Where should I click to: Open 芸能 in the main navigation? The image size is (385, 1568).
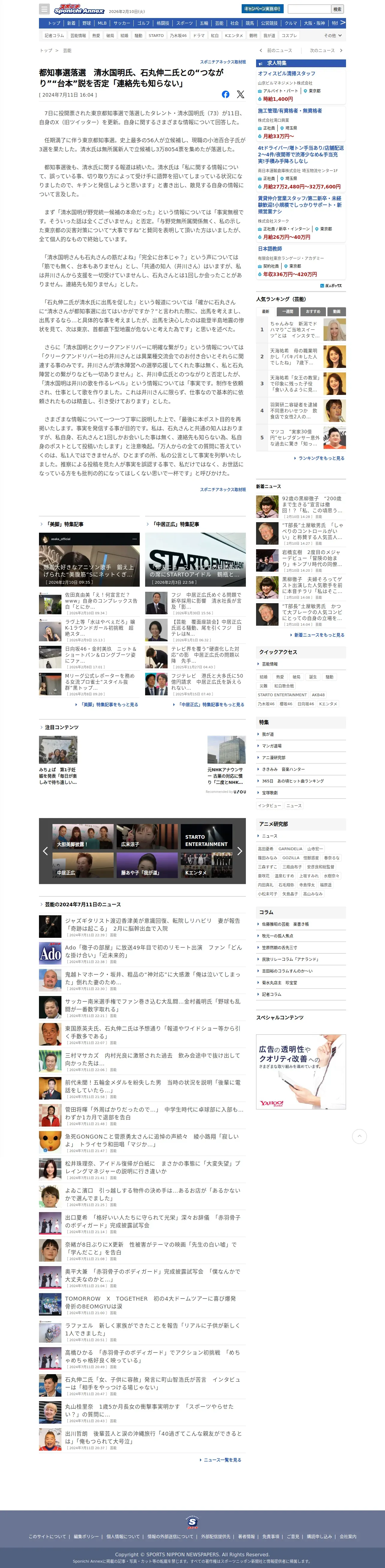(219, 23)
